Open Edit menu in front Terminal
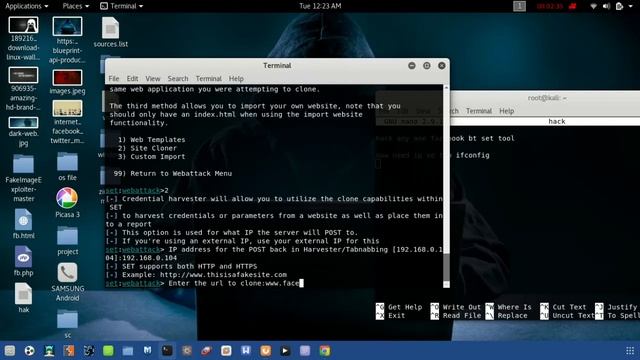Viewport: 640px width, 360px height. tap(132, 78)
